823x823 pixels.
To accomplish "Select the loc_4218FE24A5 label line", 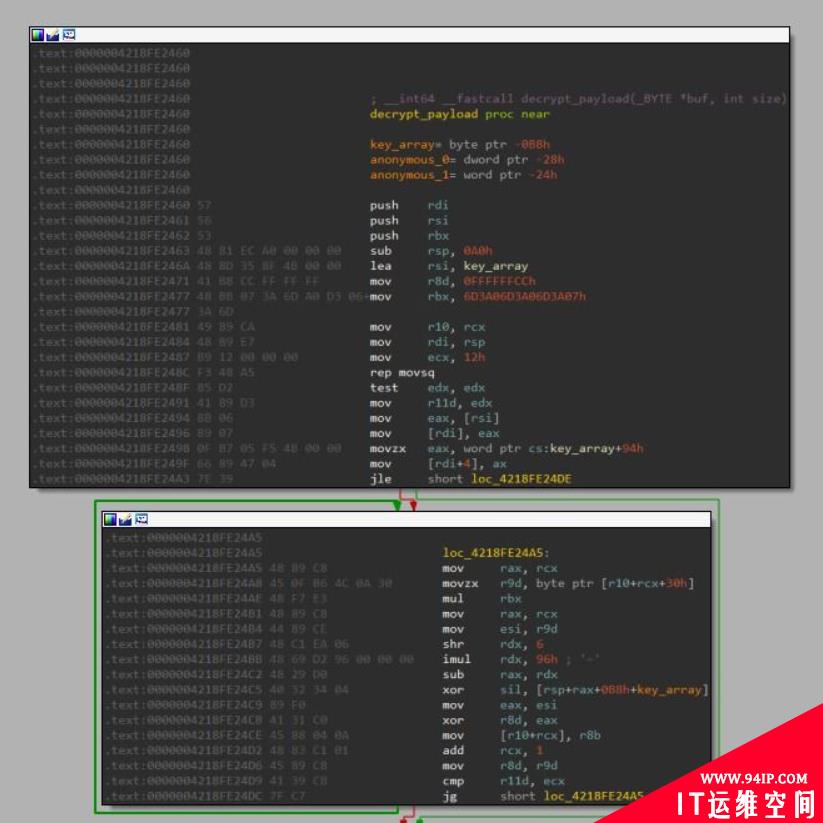I will 496,553.
